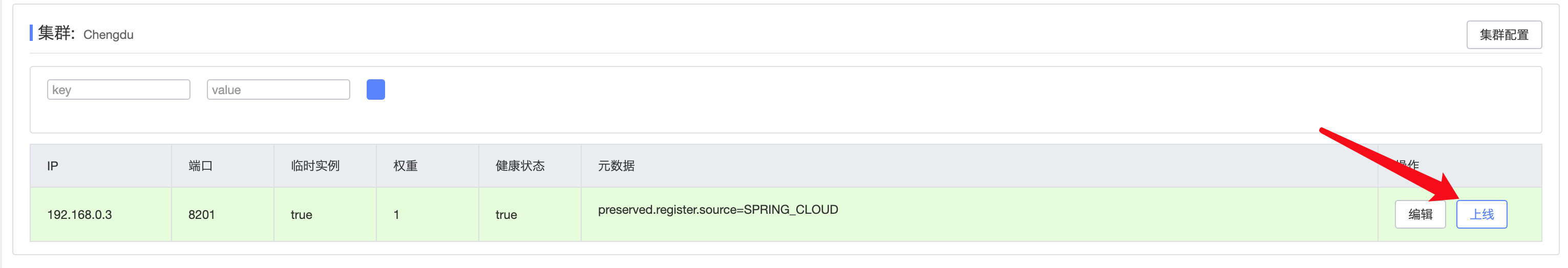Click the true value under 临时实例
Viewport: 1568px width, 268px height.
(x=301, y=214)
